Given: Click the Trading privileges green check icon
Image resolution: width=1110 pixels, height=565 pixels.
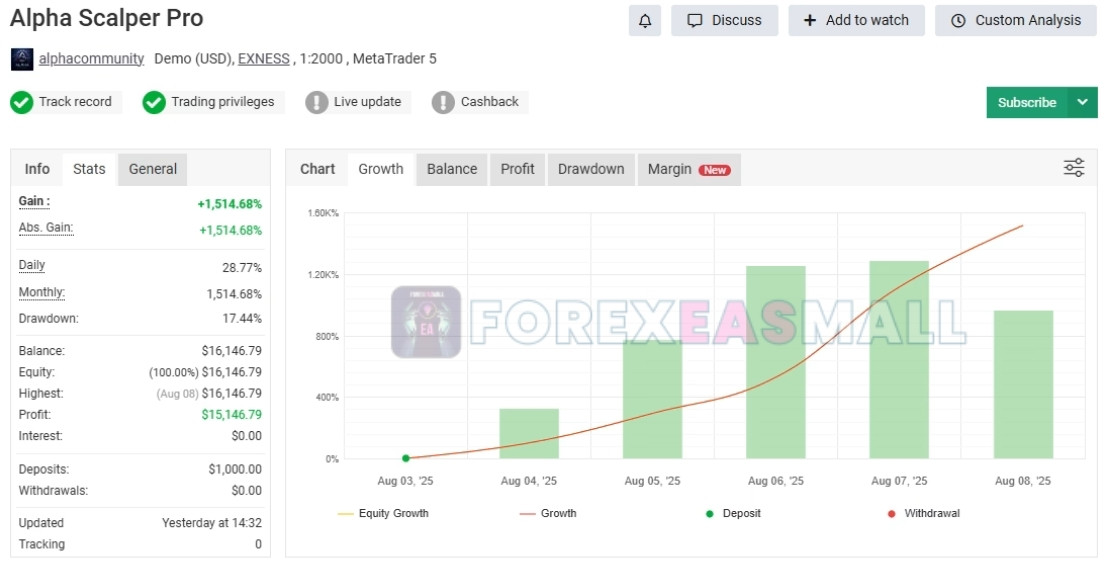Looking at the screenshot, I should 154,103.
